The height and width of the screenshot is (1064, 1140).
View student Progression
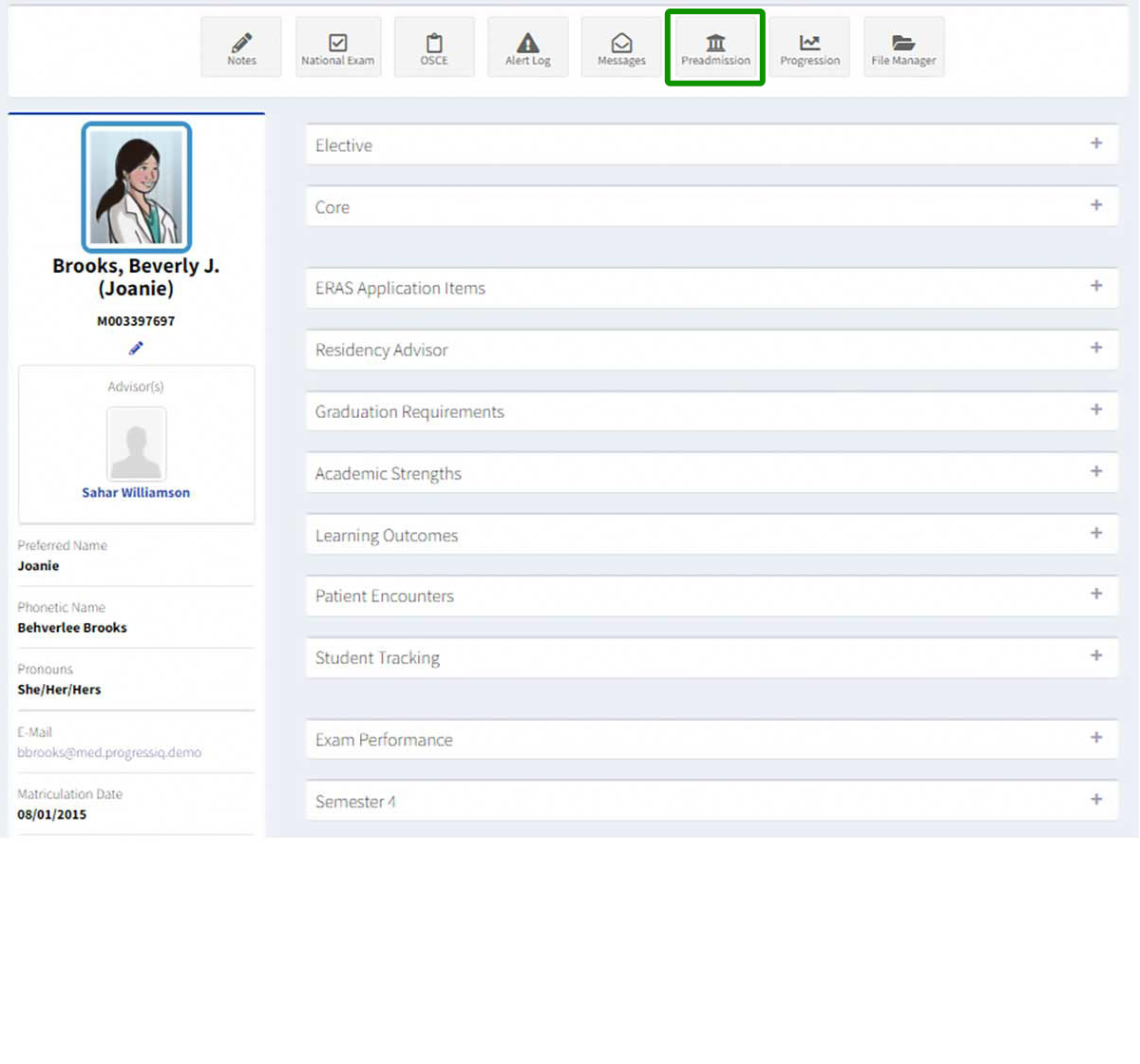[x=810, y=47]
